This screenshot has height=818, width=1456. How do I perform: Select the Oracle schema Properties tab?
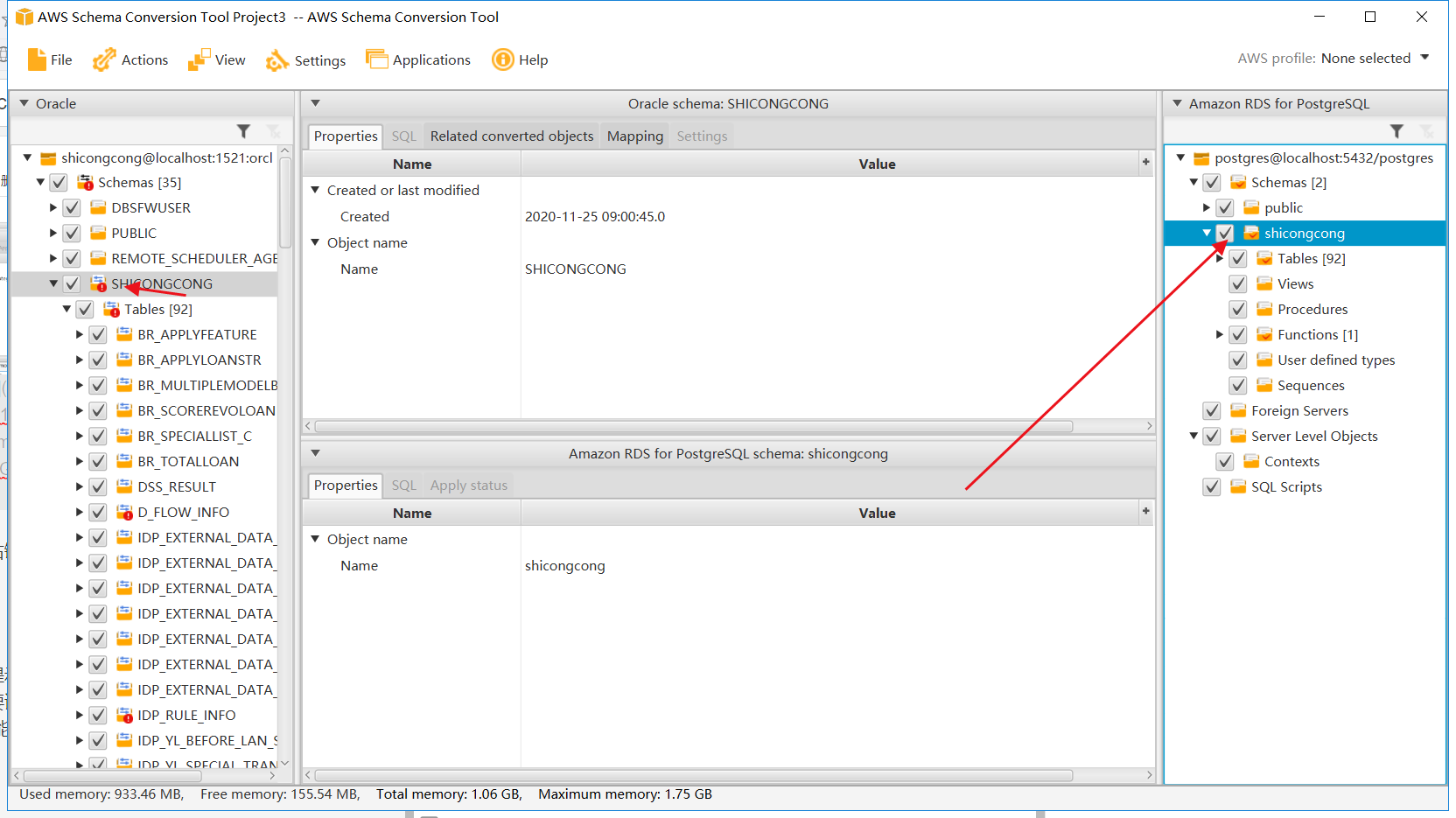[346, 136]
